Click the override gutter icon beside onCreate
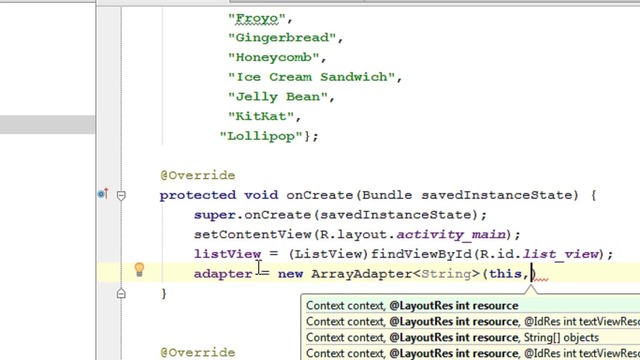 (103, 193)
